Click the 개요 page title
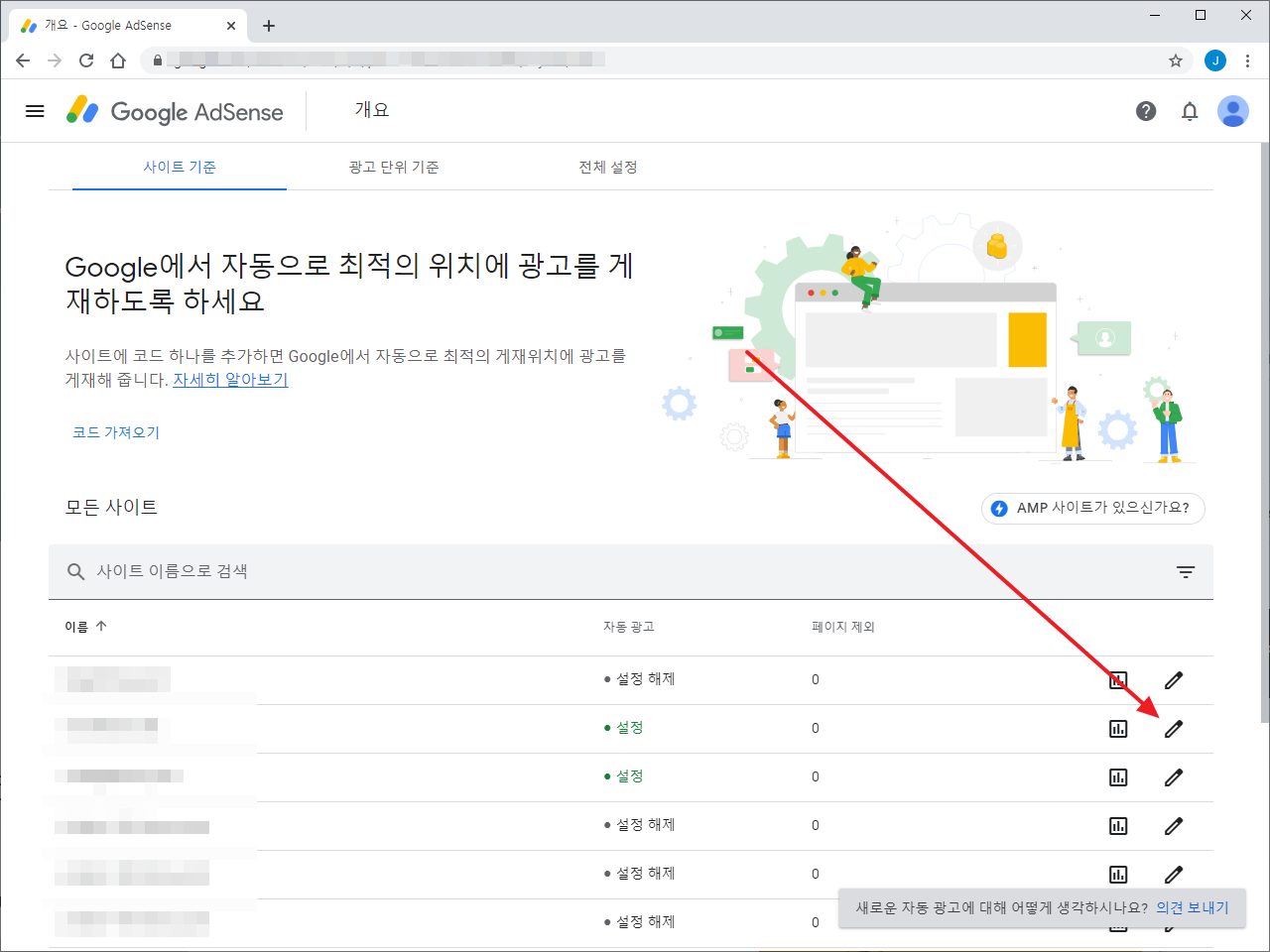 point(372,110)
